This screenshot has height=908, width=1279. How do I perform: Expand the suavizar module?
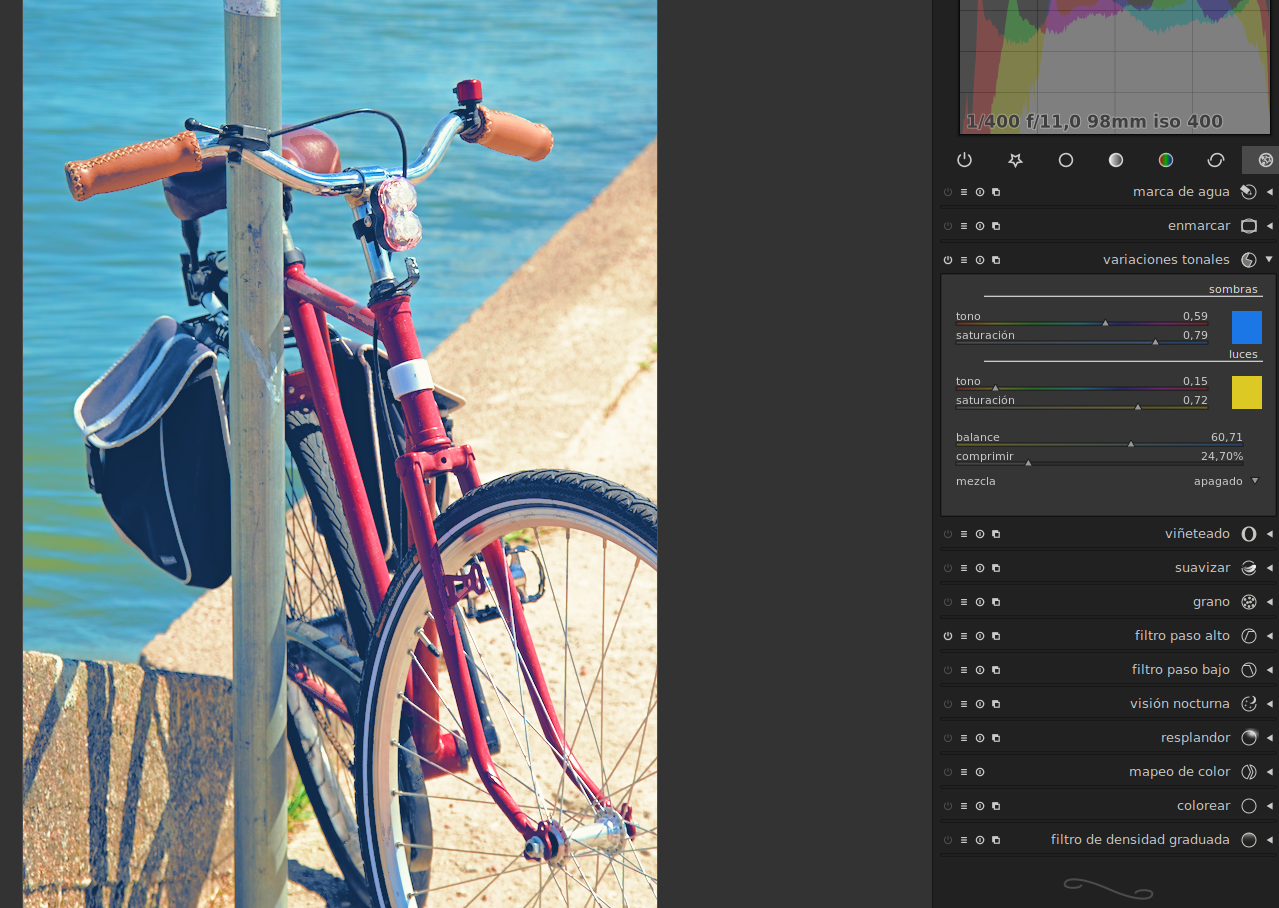coord(1269,568)
